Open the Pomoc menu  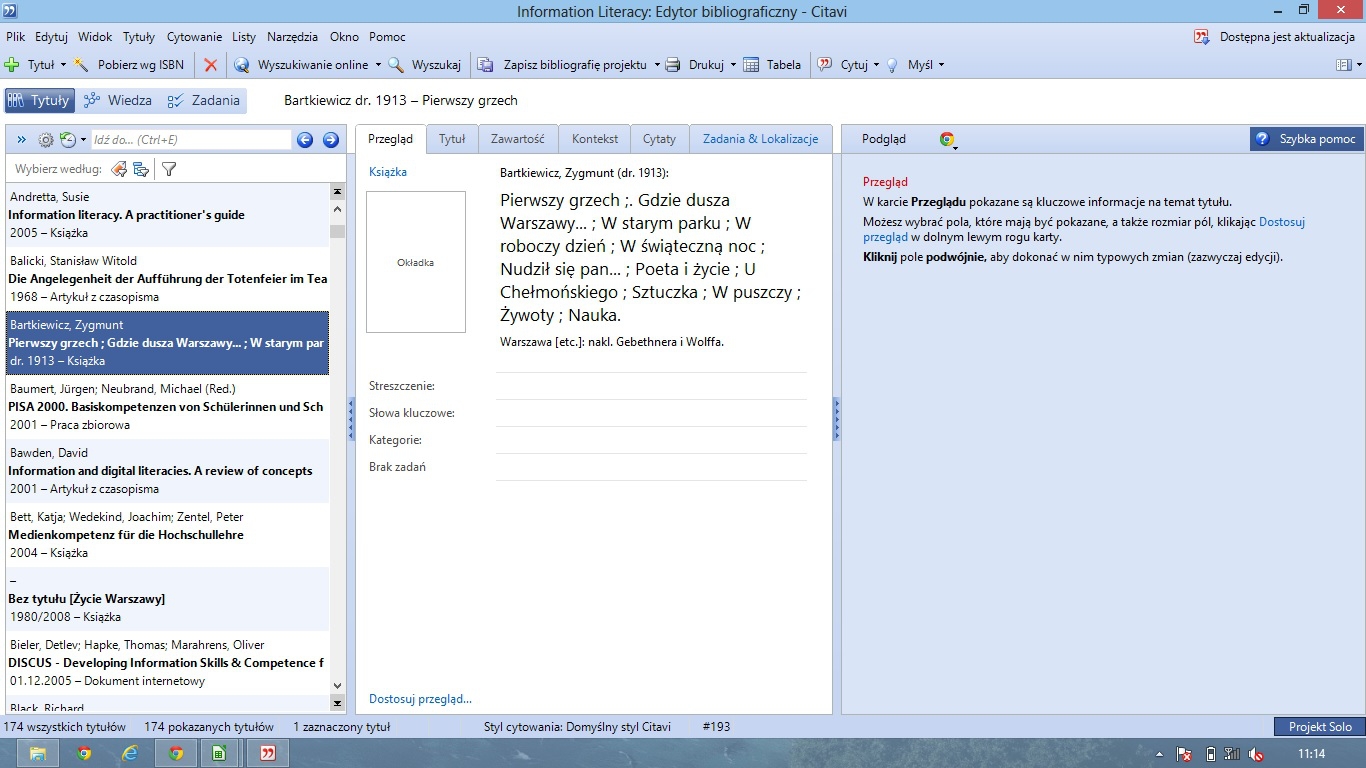(387, 37)
